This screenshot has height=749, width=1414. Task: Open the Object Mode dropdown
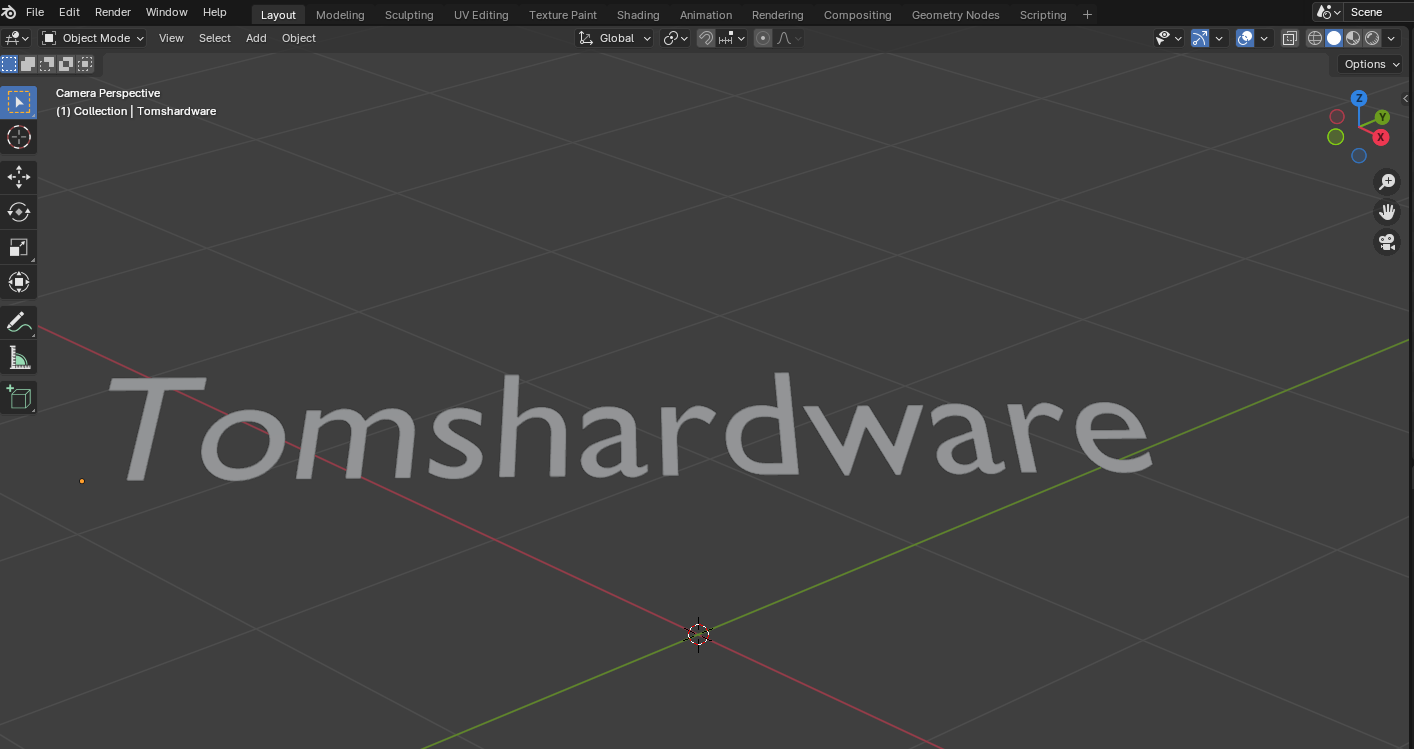tap(93, 38)
